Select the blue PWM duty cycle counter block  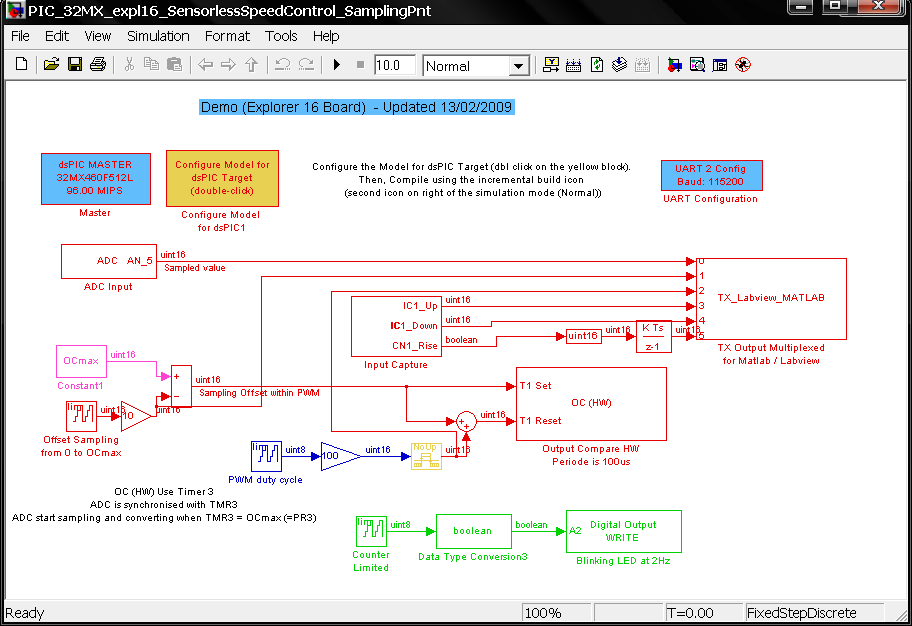pos(266,456)
